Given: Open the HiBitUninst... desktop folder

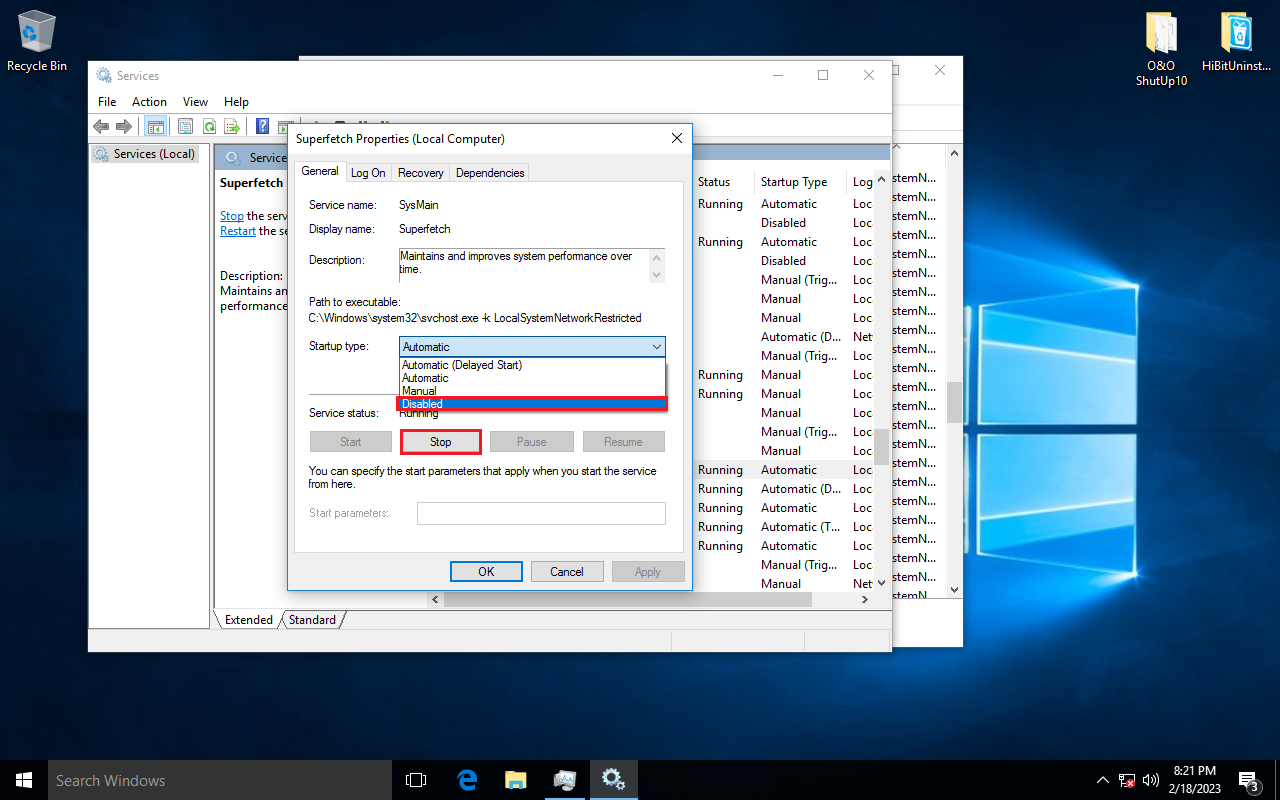Looking at the screenshot, I should [x=1237, y=43].
